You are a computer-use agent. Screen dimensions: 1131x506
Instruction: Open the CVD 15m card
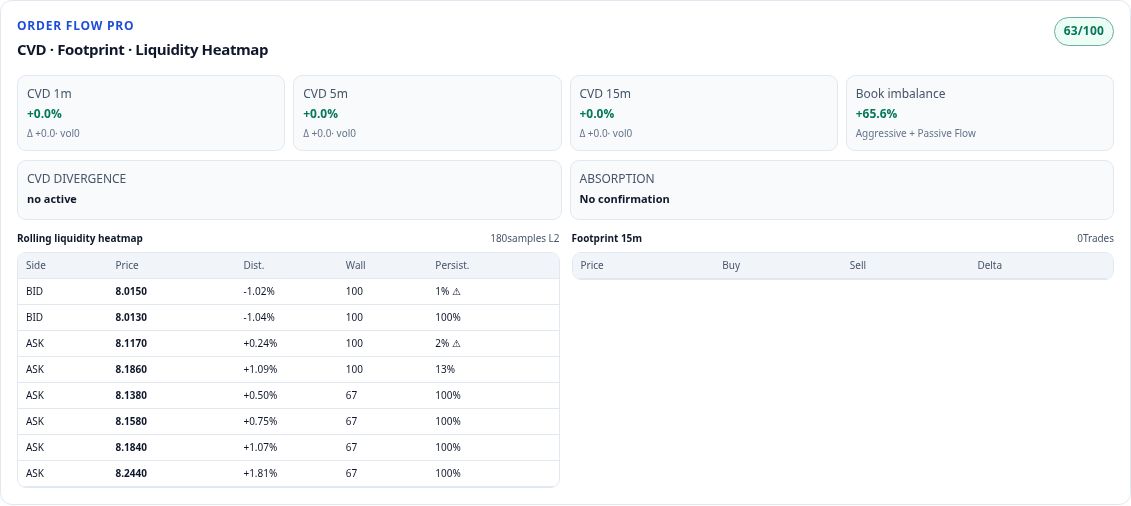tap(703, 113)
